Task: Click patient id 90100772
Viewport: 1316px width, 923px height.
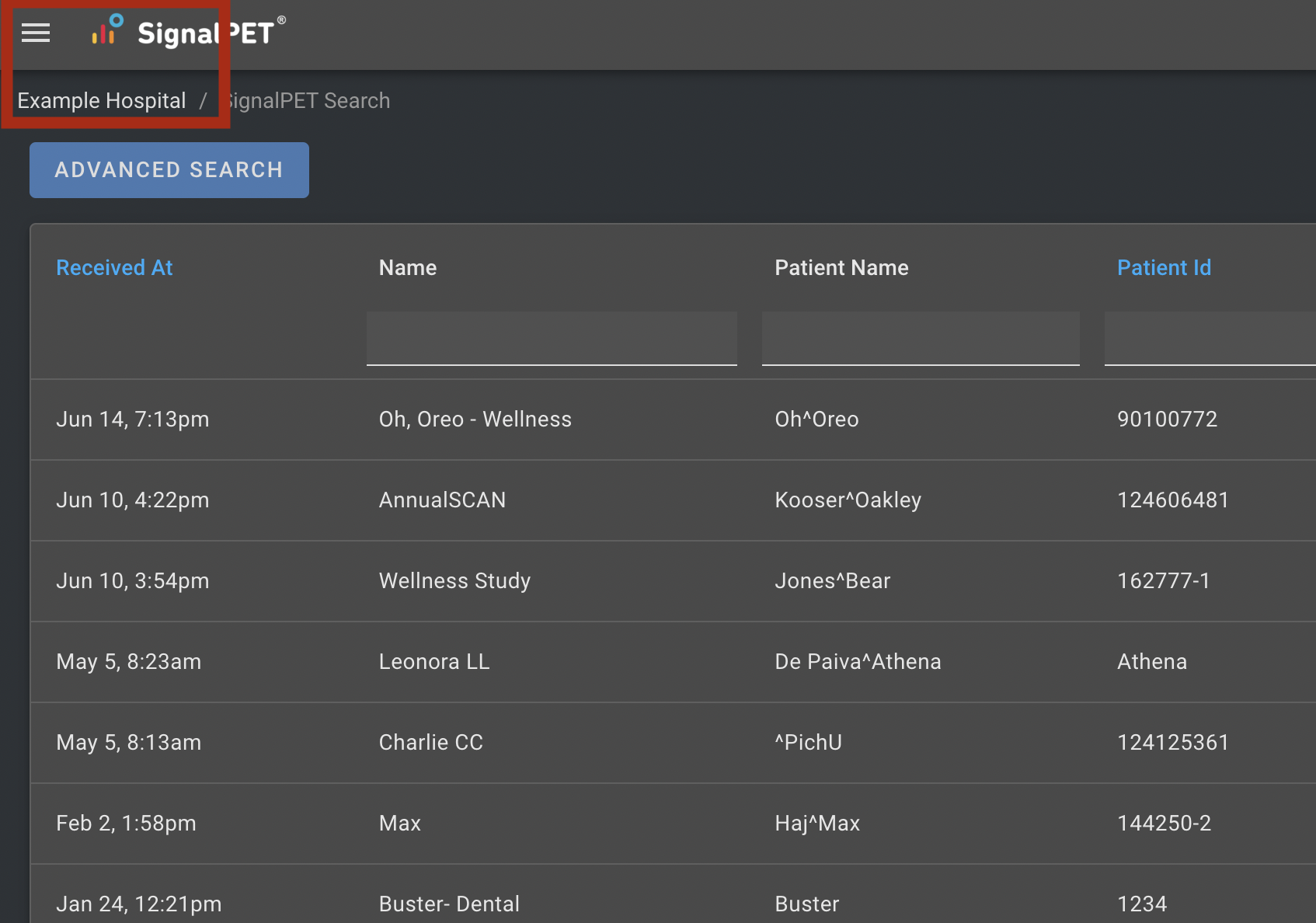Action: pyautogui.click(x=1167, y=420)
